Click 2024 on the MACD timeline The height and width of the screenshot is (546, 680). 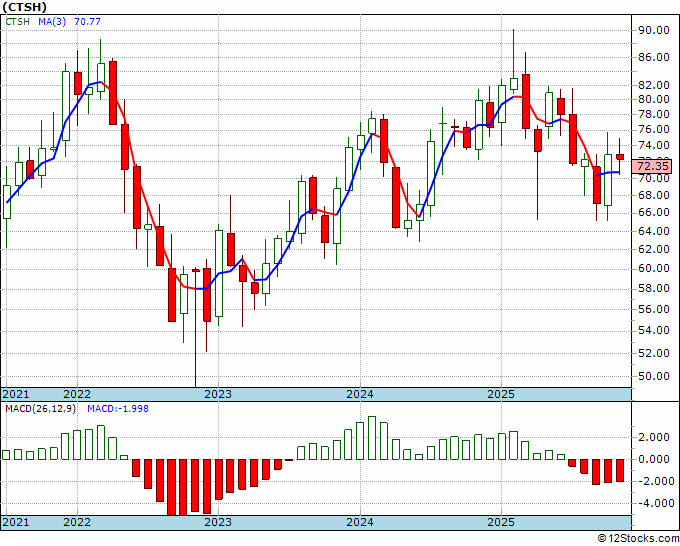click(360, 522)
